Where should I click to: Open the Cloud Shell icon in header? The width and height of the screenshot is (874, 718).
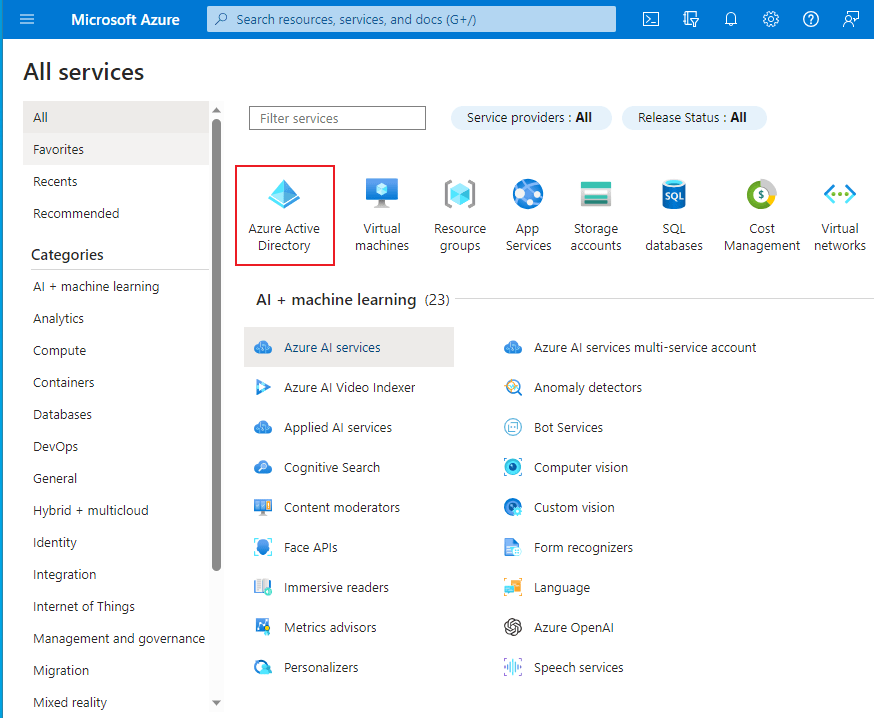(x=651, y=19)
